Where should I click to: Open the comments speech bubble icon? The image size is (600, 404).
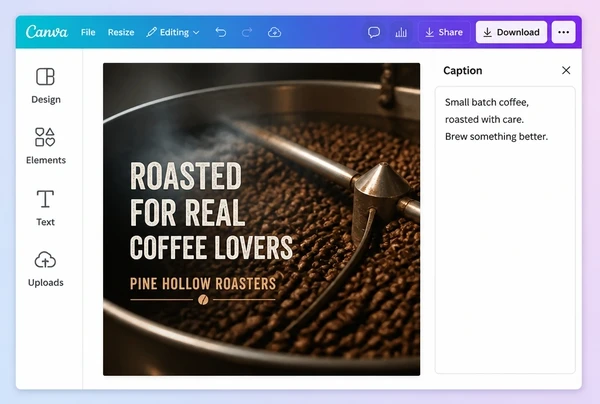tap(374, 32)
